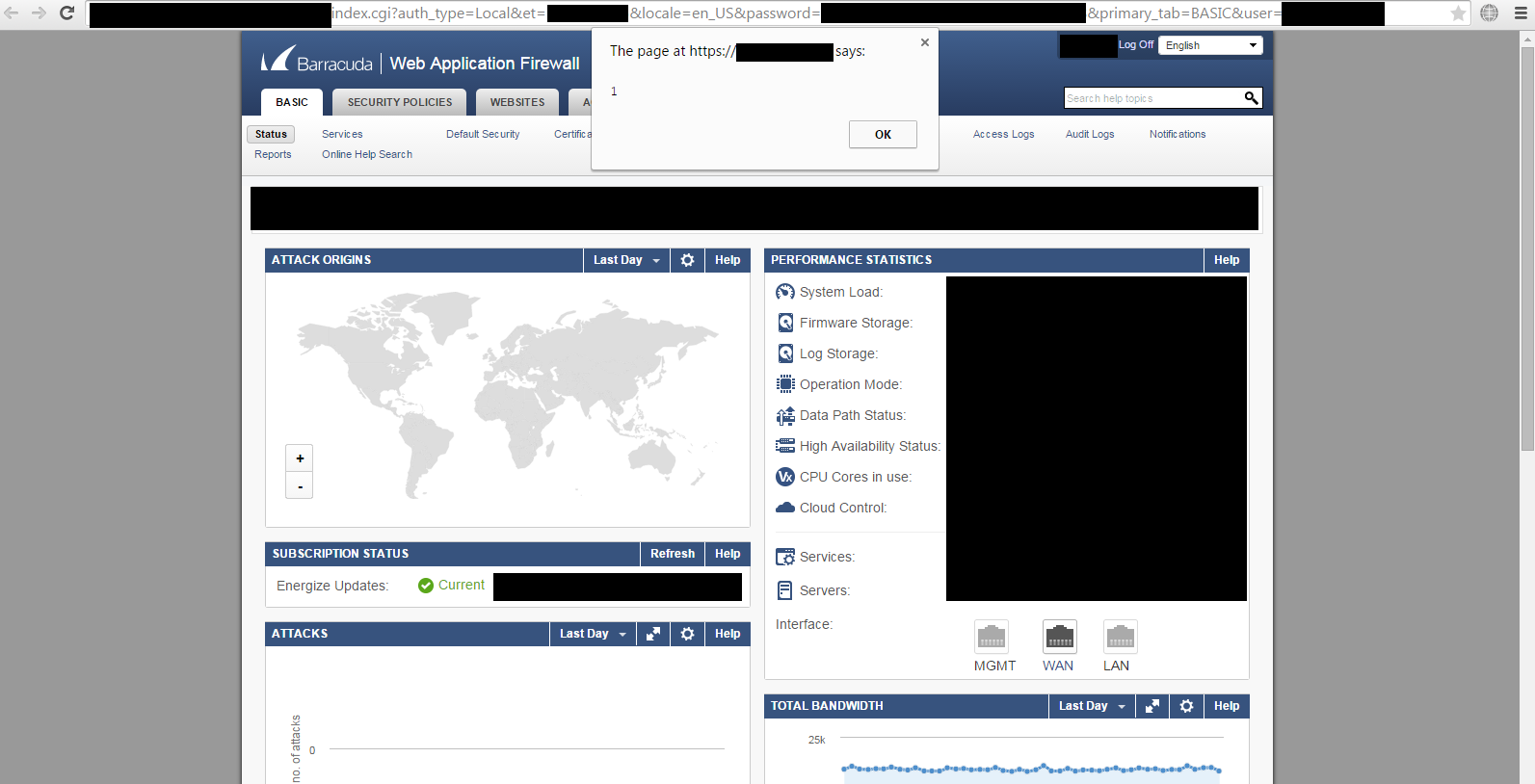Open Online Help Search

click(367, 154)
